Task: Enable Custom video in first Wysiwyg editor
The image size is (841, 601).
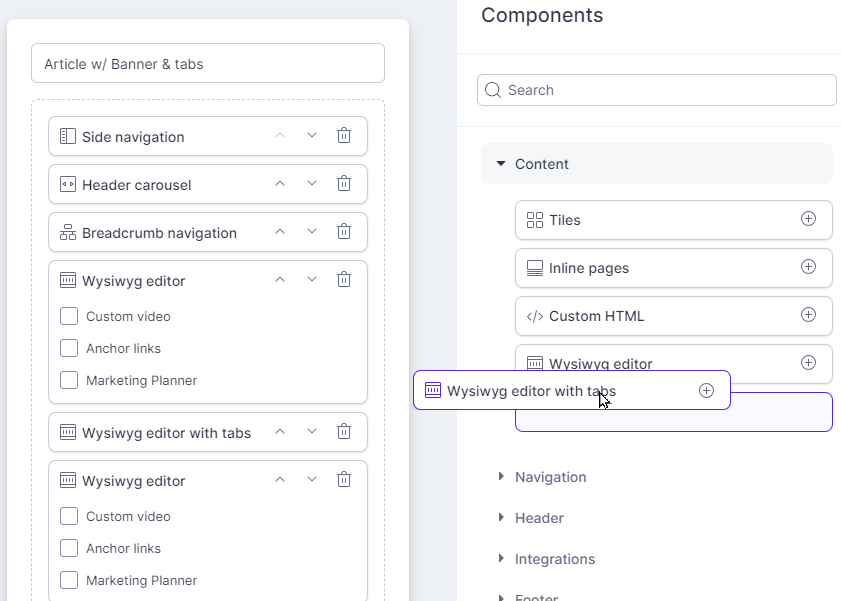Action: pyautogui.click(x=69, y=316)
